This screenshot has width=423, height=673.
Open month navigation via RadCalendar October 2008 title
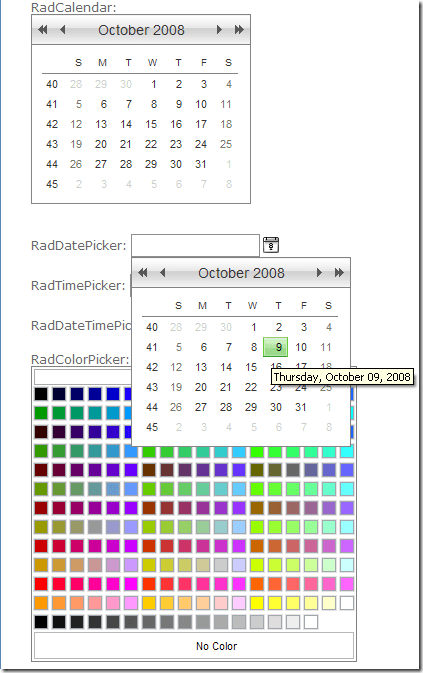tap(141, 30)
